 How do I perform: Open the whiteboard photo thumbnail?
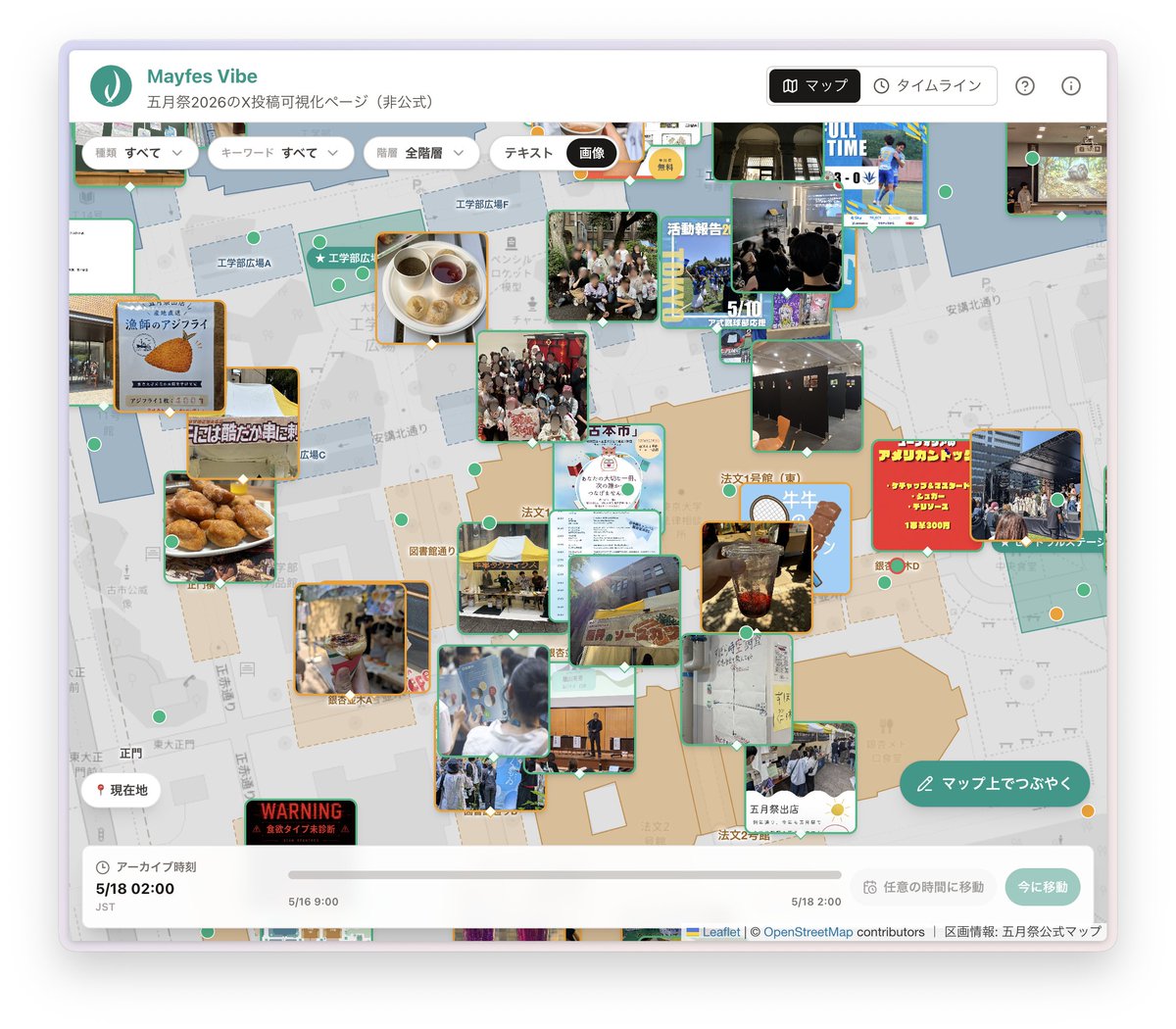pyautogui.click(x=737, y=690)
